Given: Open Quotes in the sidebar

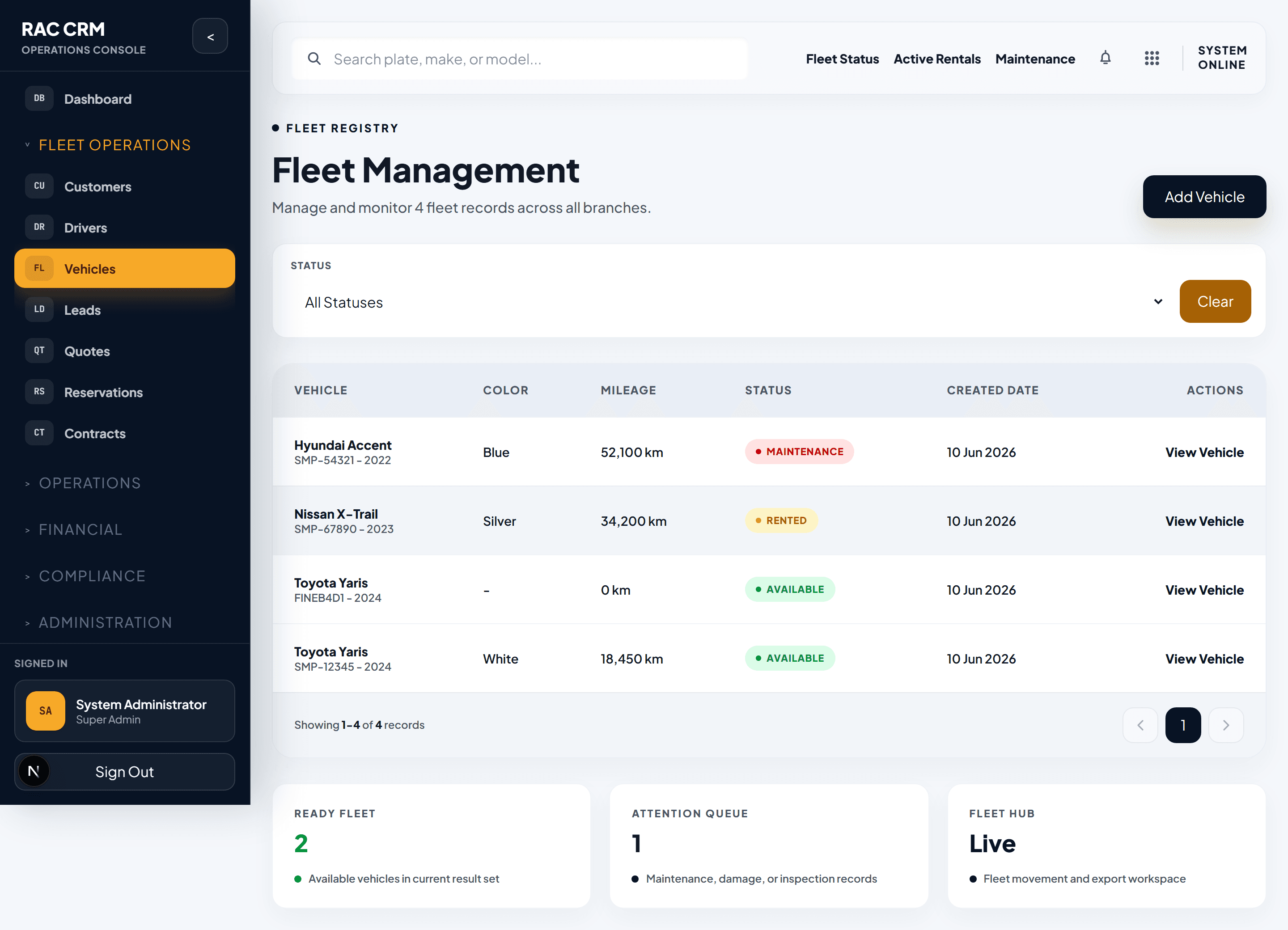Looking at the screenshot, I should click(124, 351).
